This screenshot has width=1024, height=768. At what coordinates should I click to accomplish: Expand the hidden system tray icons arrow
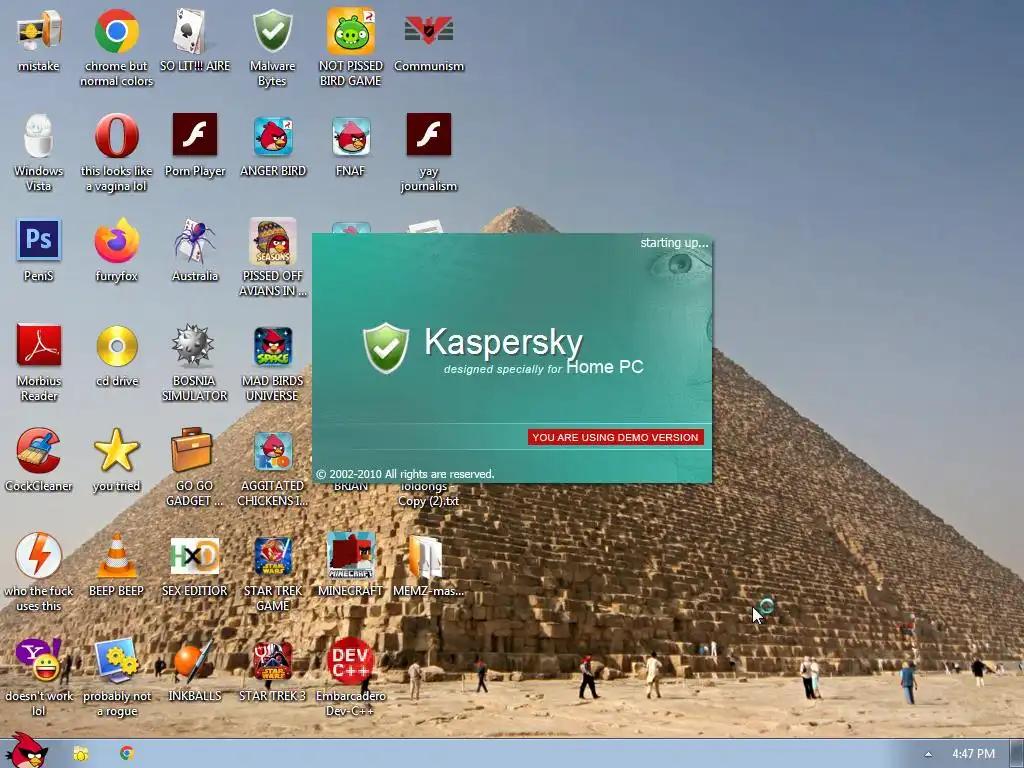pyautogui.click(x=929, y=754)
